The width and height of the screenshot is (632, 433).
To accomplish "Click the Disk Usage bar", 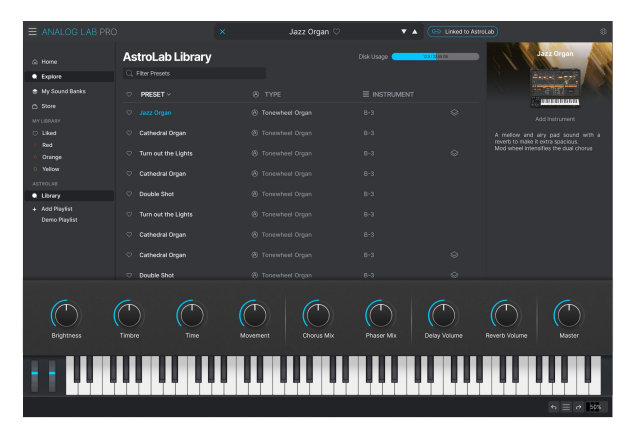I will (x=435, y=56).
